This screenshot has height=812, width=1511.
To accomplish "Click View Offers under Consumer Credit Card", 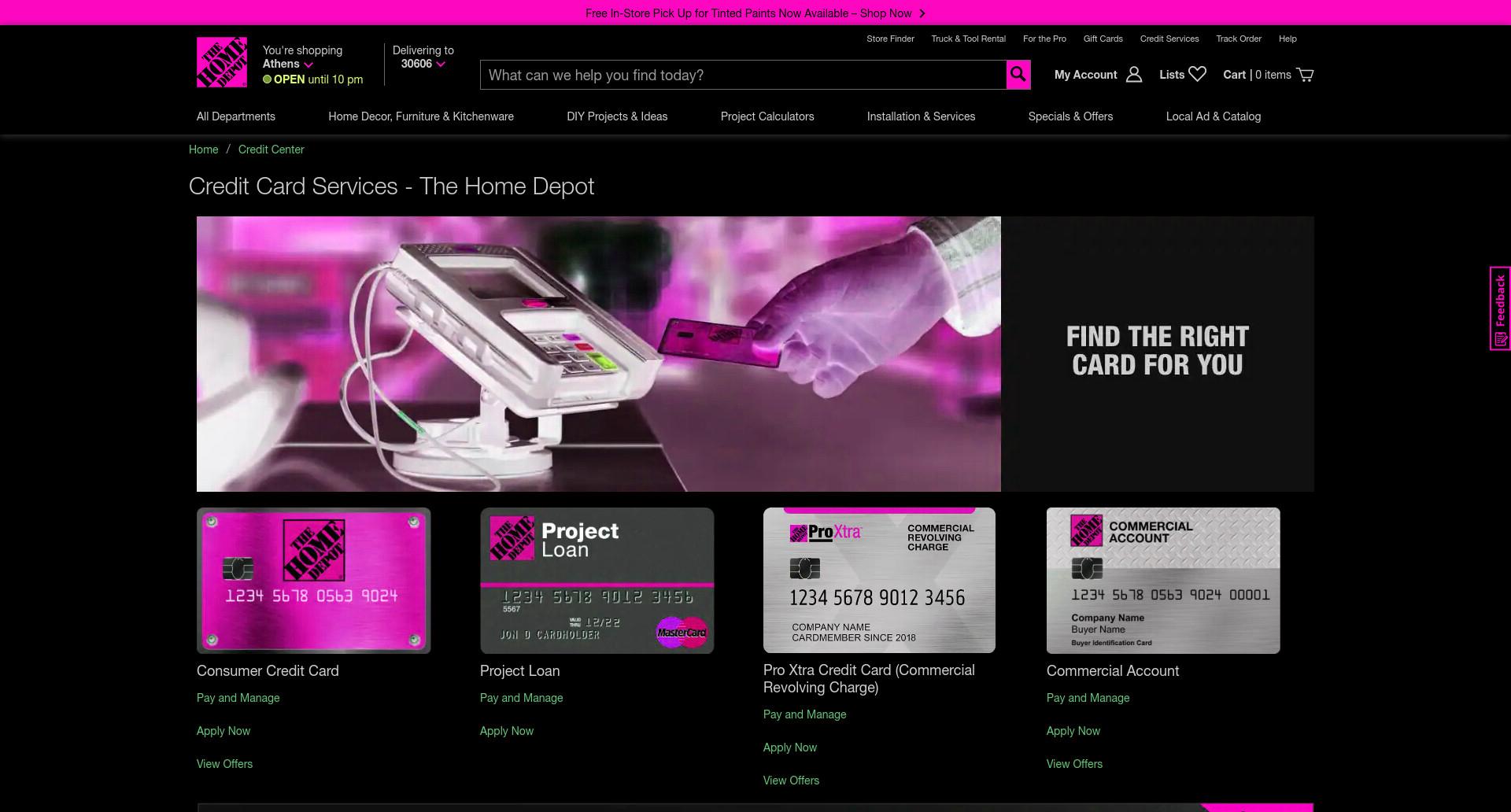I will click(x=224, y=764).
